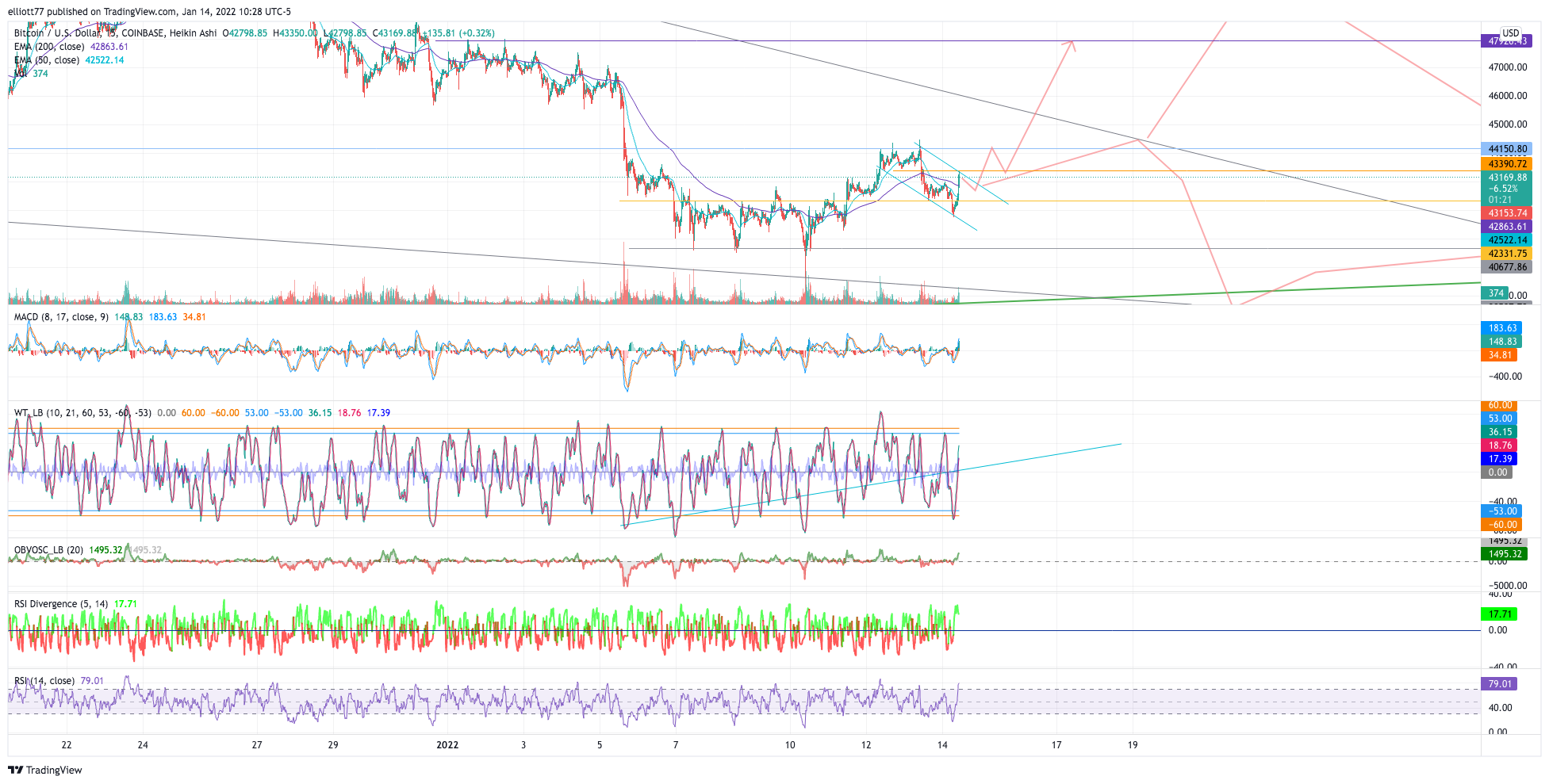Click the 2022 year marker on time axis
This screenshot has width=1549, height=784.
pyautogui.click(x=447, y=745)
